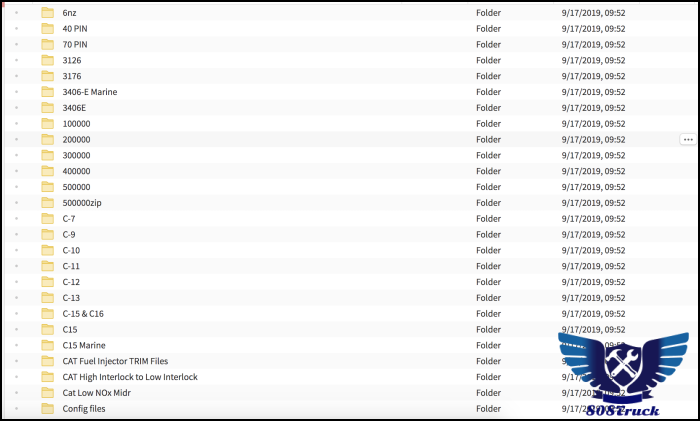This screenshot has width=700, height=421.
Task: Open the C-15 & C16 folder
Action: click(x=83, y=314)
